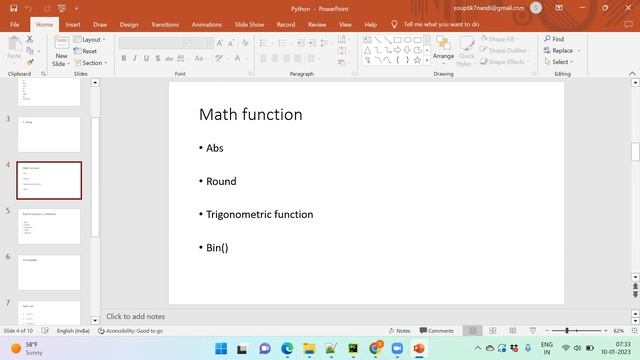This screenshot has height=360, width=640.
Task: Click Zoom In plus button
Action: (606, 331)
